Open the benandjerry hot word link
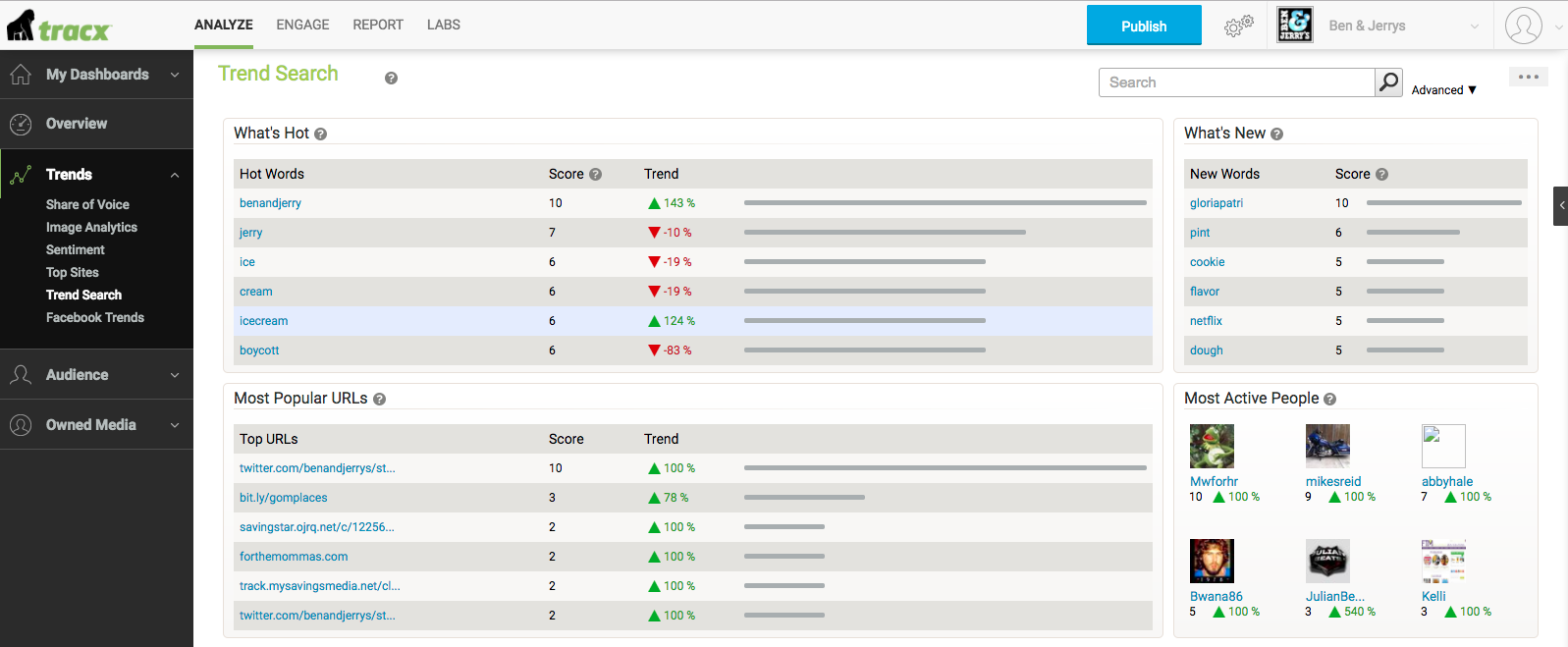 pyautogui.click(x=270, y=203)
